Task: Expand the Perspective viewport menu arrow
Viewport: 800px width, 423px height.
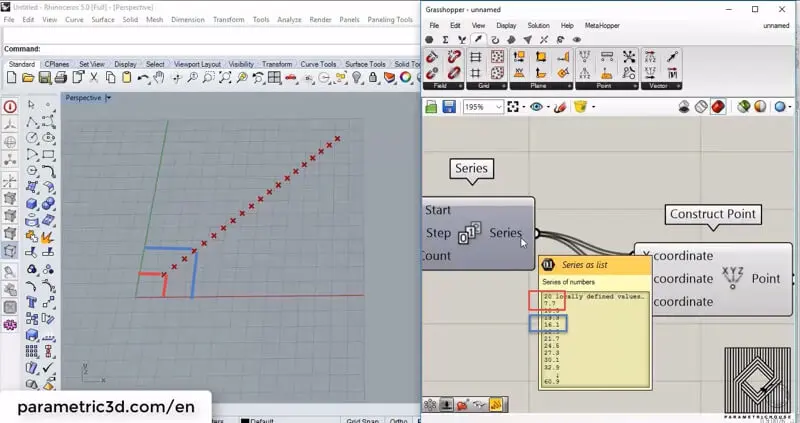Action: (x=108, y=98)
